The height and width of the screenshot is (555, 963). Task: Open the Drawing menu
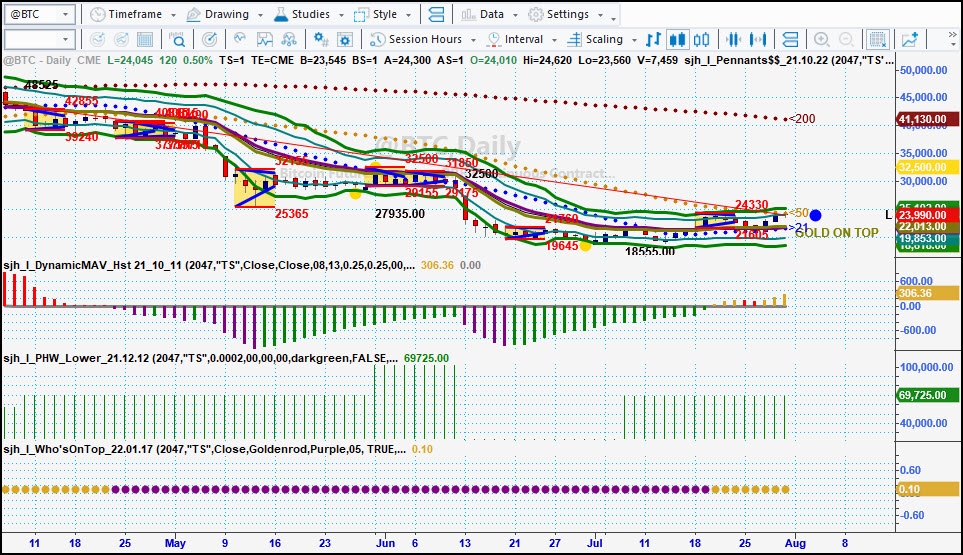coord(218,14)
